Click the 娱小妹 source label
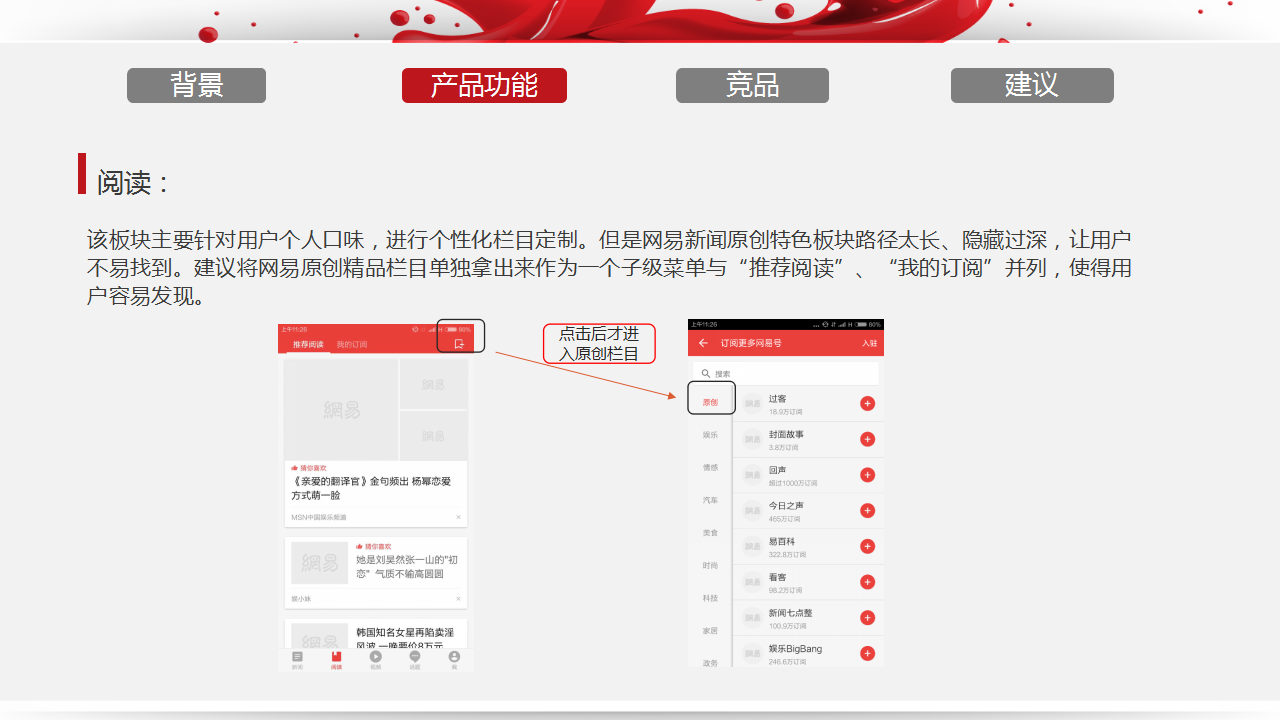 [x=301, y=599]
